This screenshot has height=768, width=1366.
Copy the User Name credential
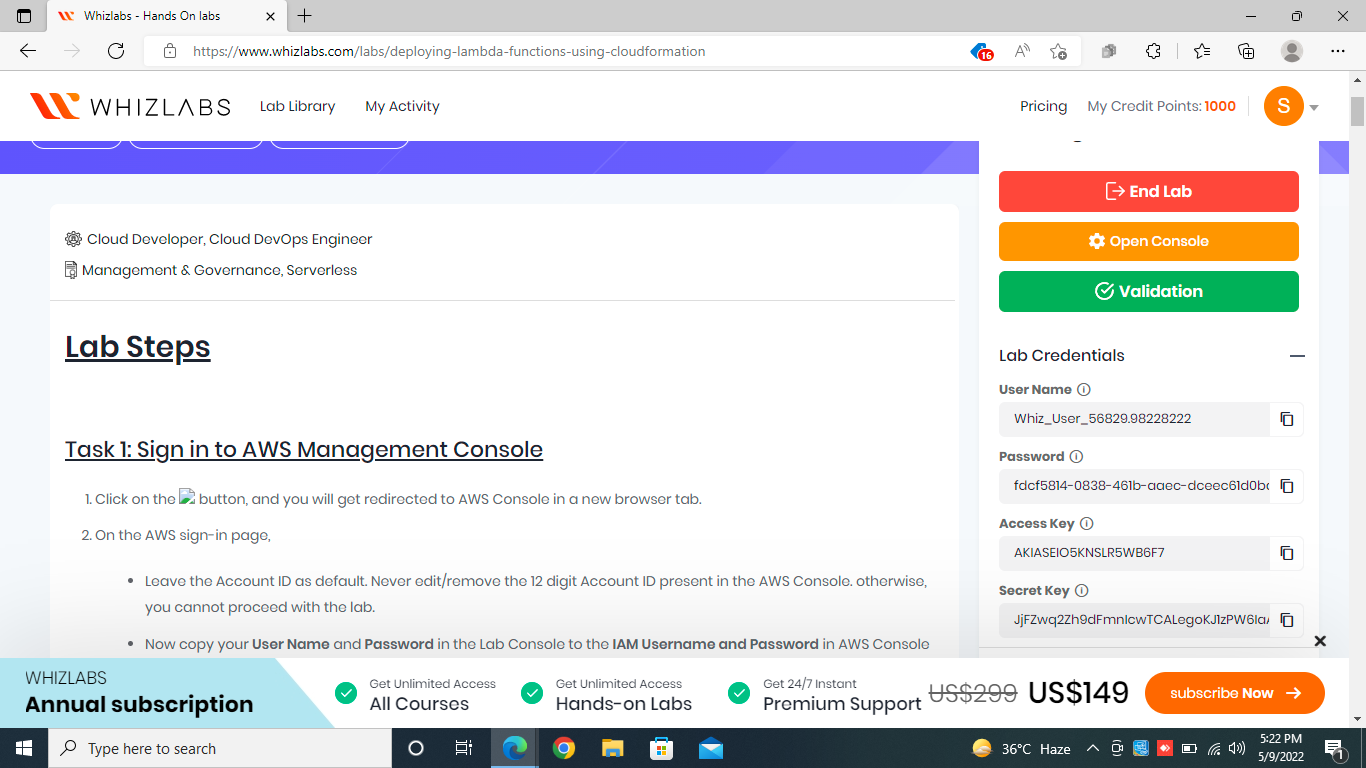click(x=1286, y=419)
